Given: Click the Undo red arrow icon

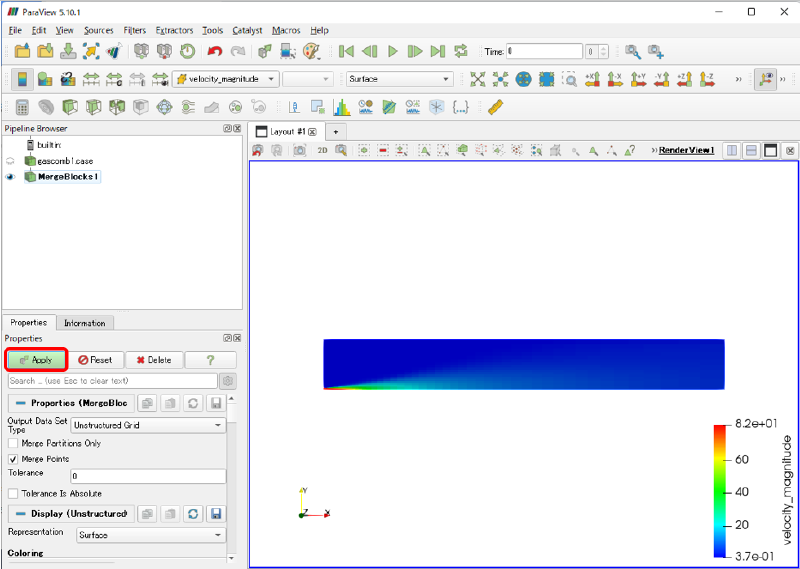Looking at the screenshot, I should (214, 51).
